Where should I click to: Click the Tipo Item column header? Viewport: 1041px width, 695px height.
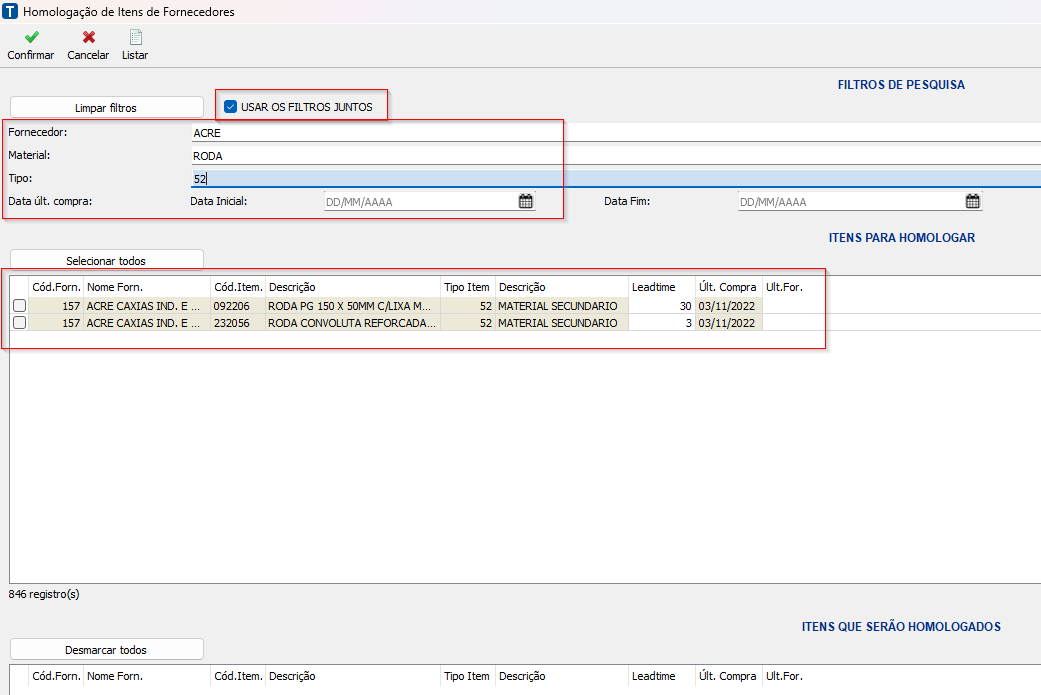coord(467,287)
